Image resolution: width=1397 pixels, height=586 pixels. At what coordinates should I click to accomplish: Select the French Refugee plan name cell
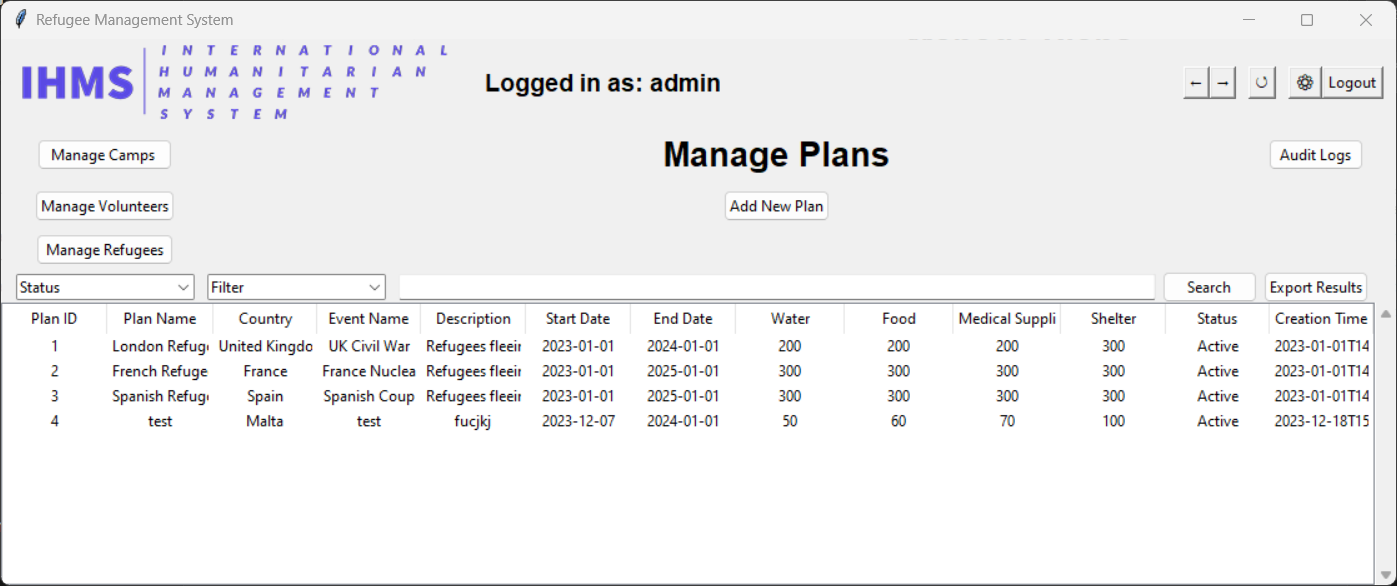tap(160, 371)
